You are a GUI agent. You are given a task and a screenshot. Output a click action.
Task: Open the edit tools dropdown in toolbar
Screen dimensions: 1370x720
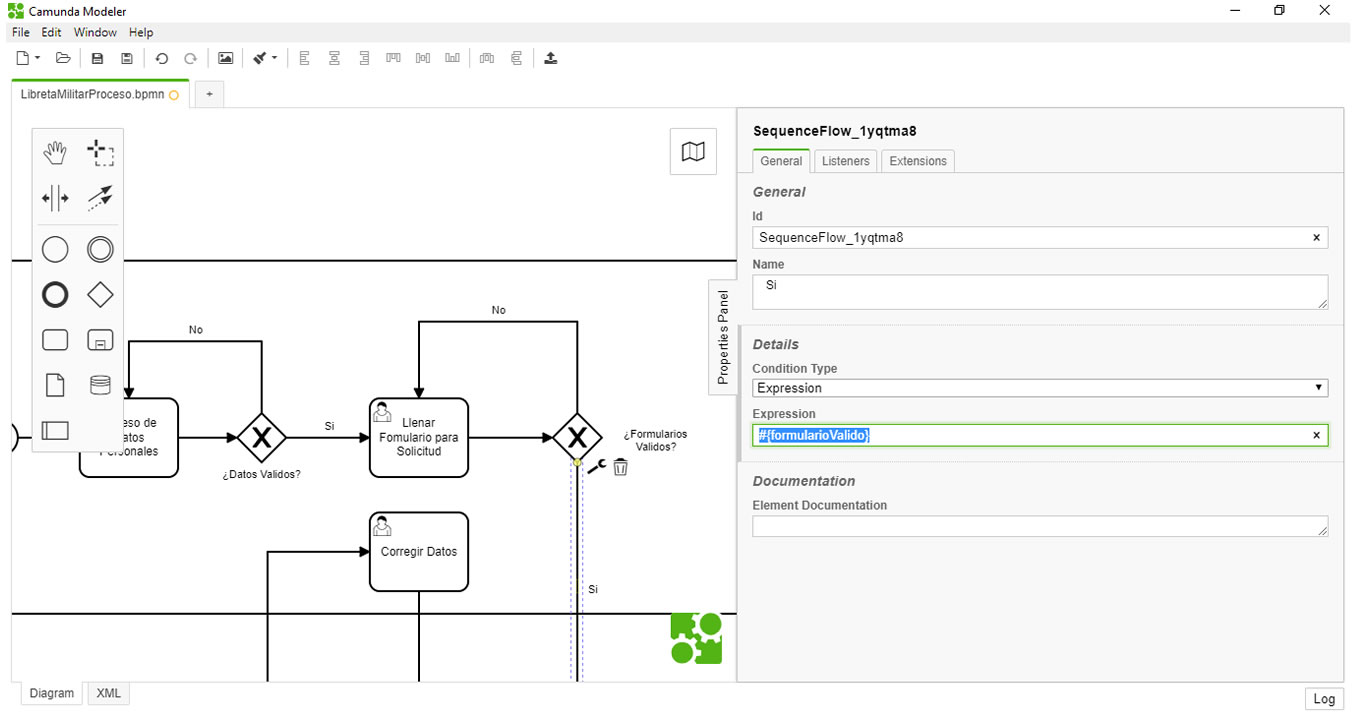pos(265,58)
